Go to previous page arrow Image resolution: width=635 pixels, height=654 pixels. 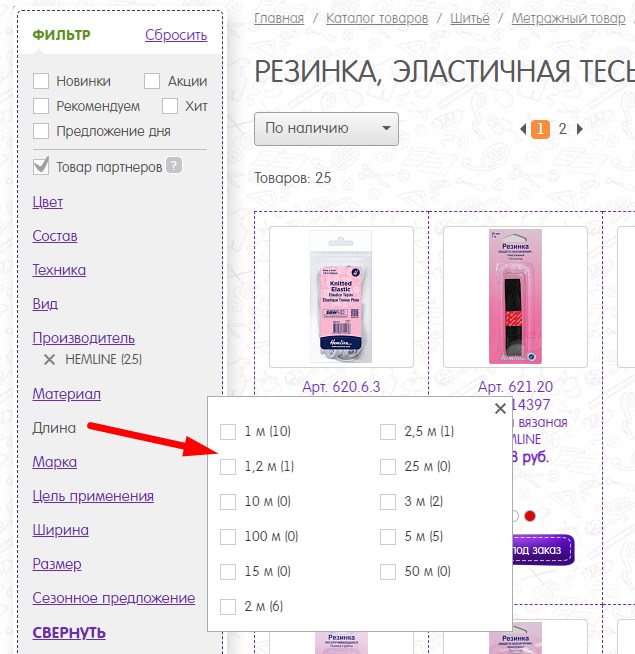(x=523, y=129)
